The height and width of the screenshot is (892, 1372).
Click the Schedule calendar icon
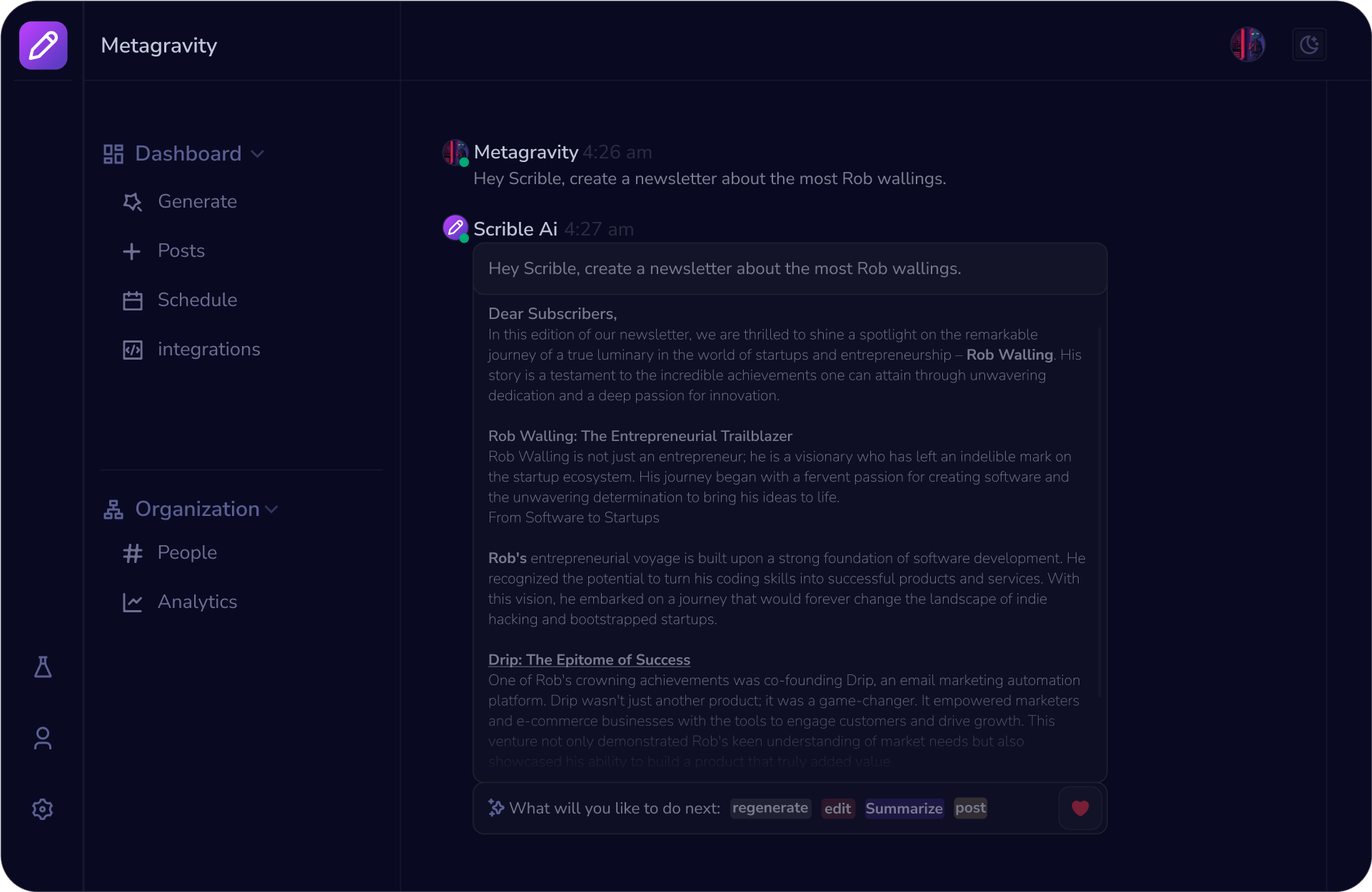tap(133, 300)
